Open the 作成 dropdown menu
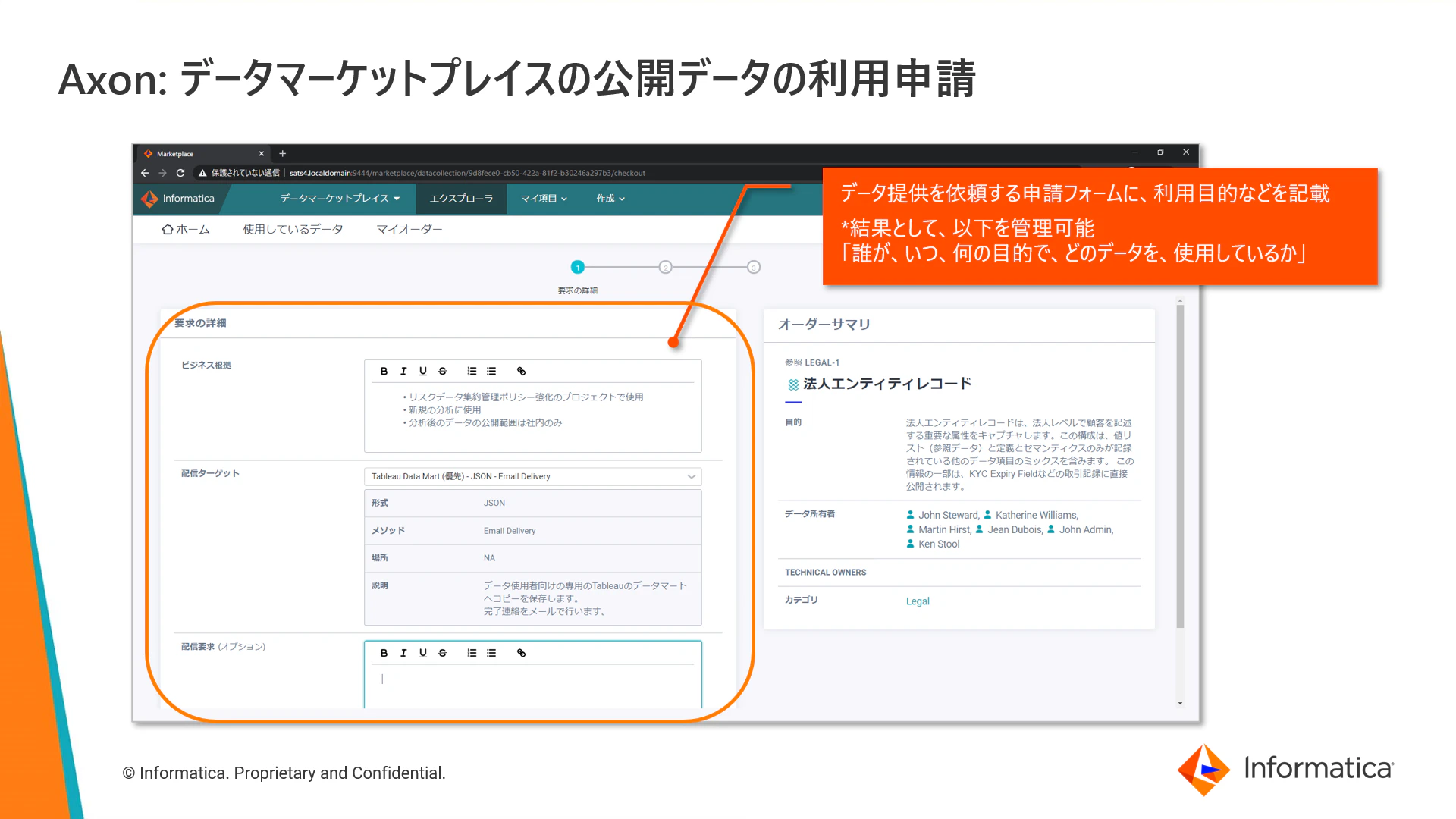The height and width of the screenshot is (819, 1456). (610, 199)
